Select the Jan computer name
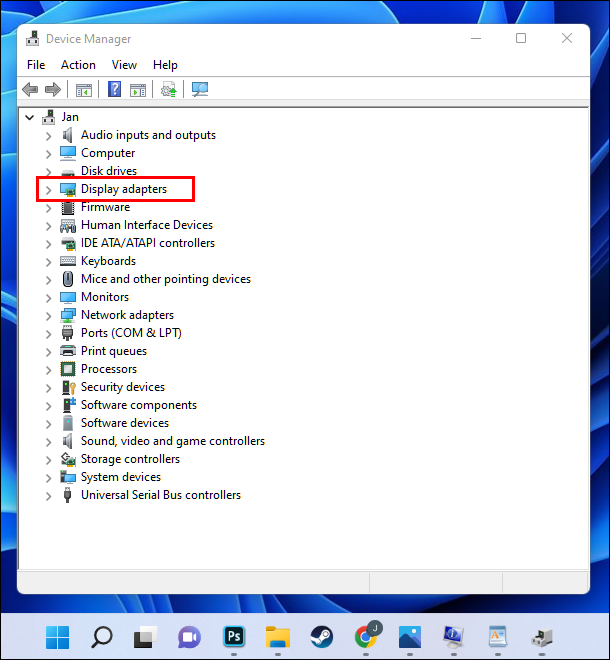This screenshot has width=610, height=660. tap(70, 117)
